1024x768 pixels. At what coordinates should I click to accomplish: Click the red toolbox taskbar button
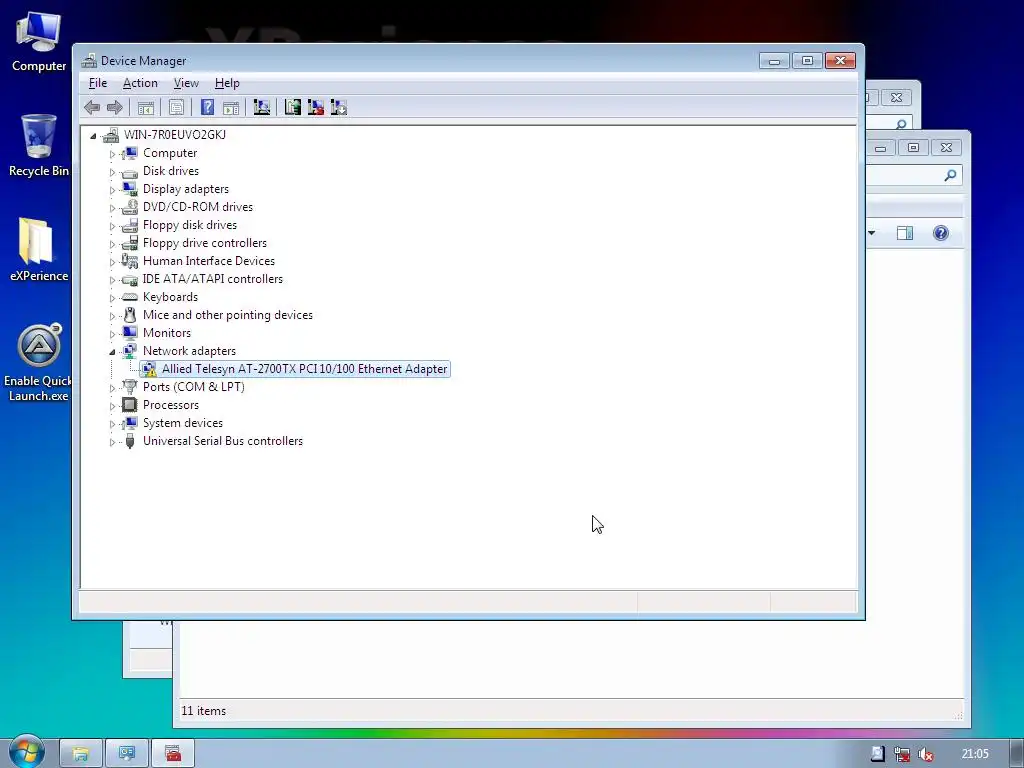click(x=172, y=754)
